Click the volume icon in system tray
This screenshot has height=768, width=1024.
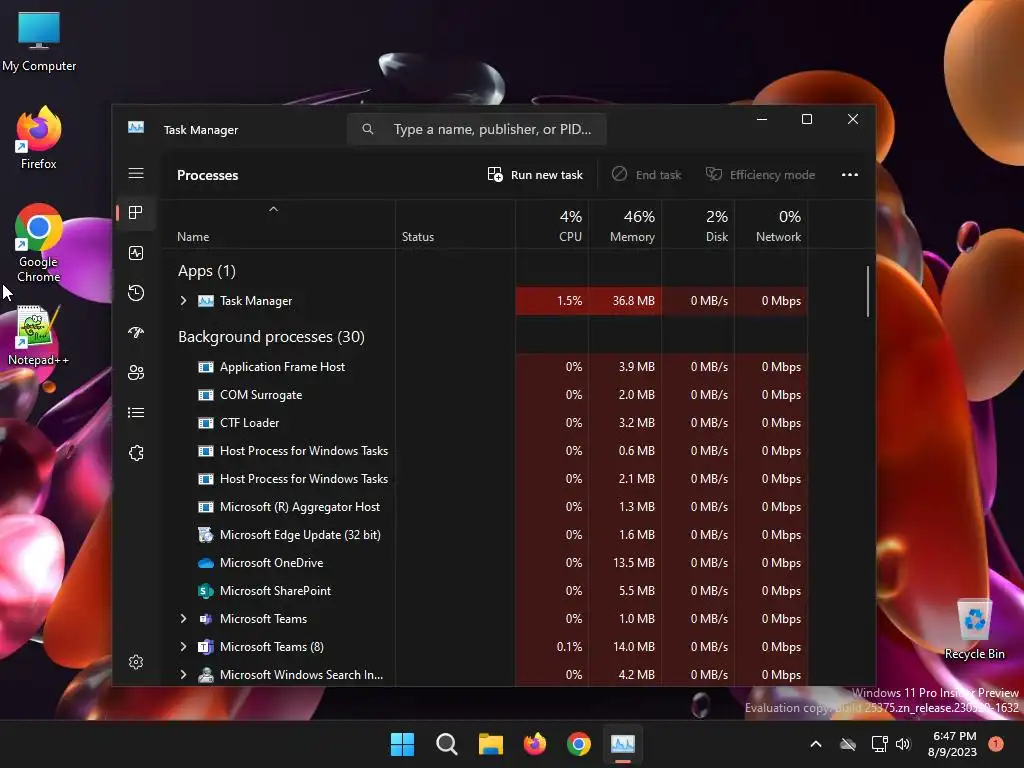pyautogui.click(x=903, y=744)
